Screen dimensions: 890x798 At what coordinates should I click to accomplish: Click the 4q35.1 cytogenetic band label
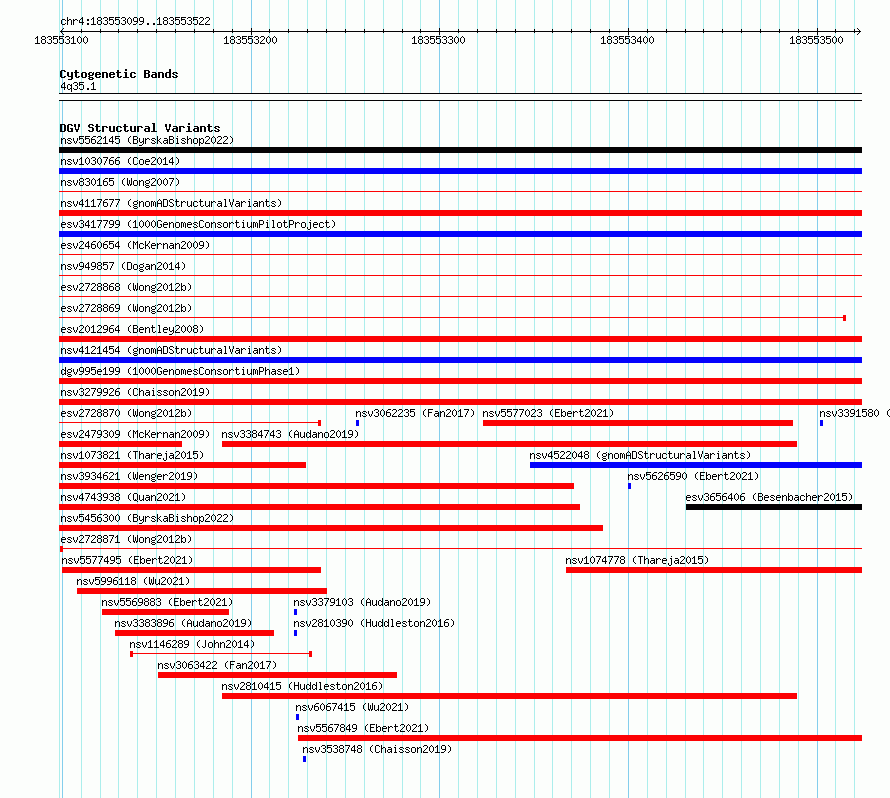pyautogui.click(x=78, y=86)
